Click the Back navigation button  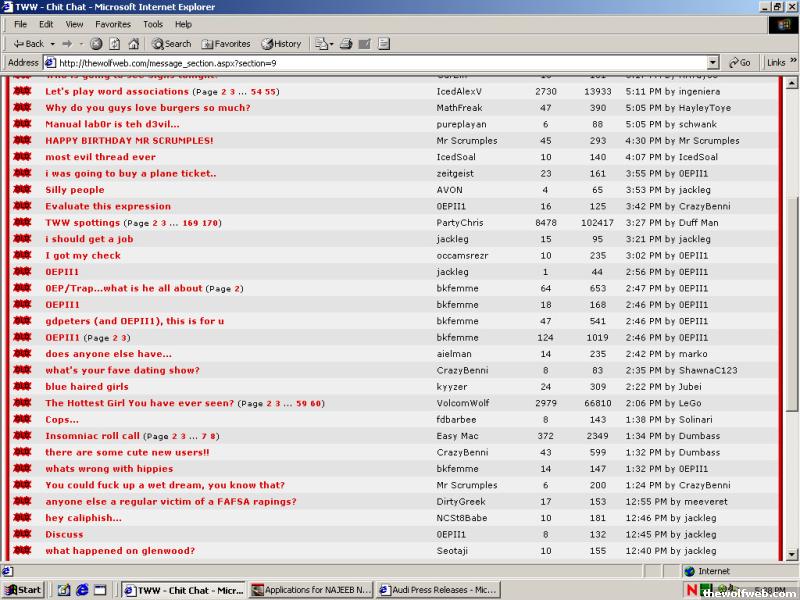click(28, 44)
